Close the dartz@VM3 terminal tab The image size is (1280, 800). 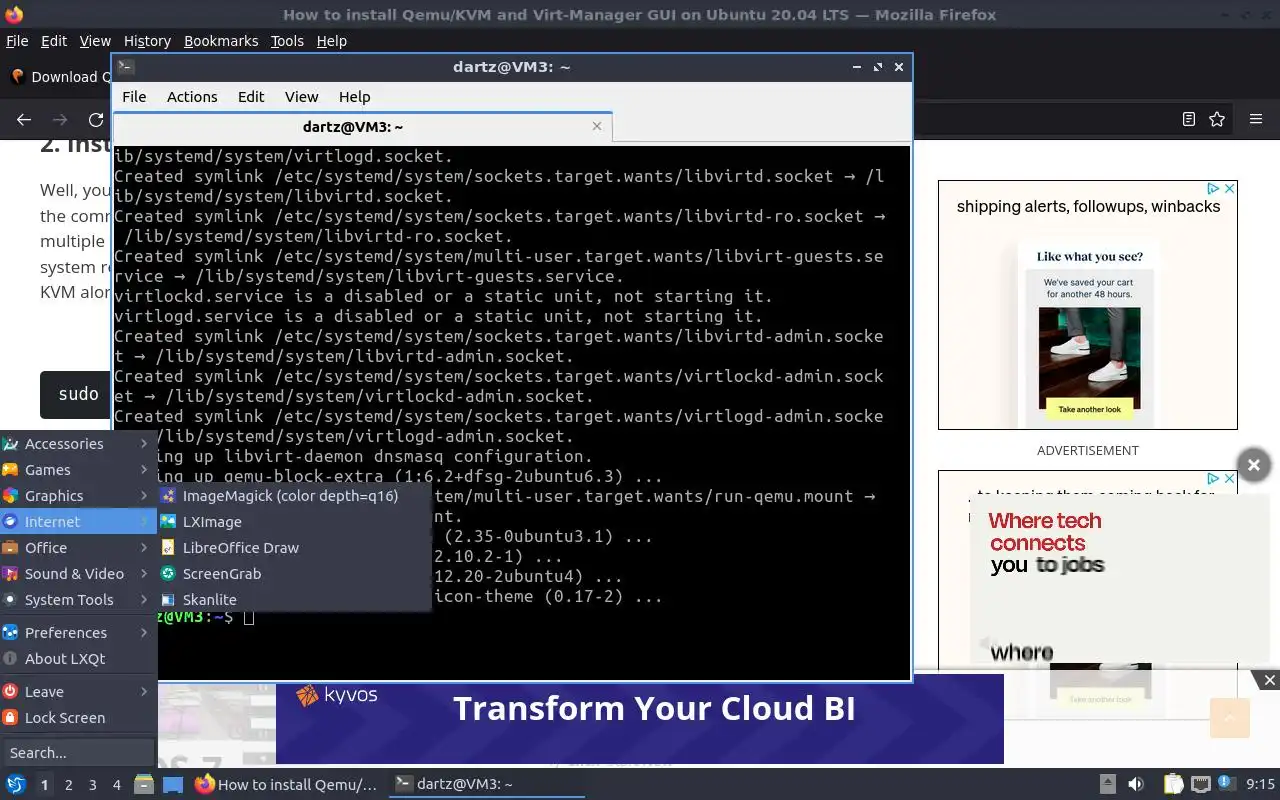pyautogui.click(x=597, y=126)
